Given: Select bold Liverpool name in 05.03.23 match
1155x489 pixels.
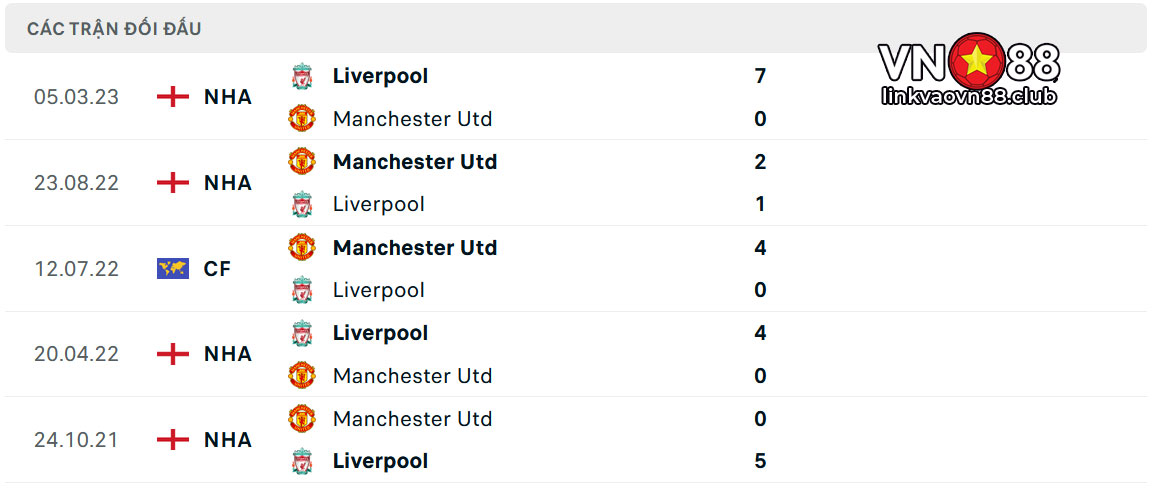Looking at the screenshot, I should point(380,76).
